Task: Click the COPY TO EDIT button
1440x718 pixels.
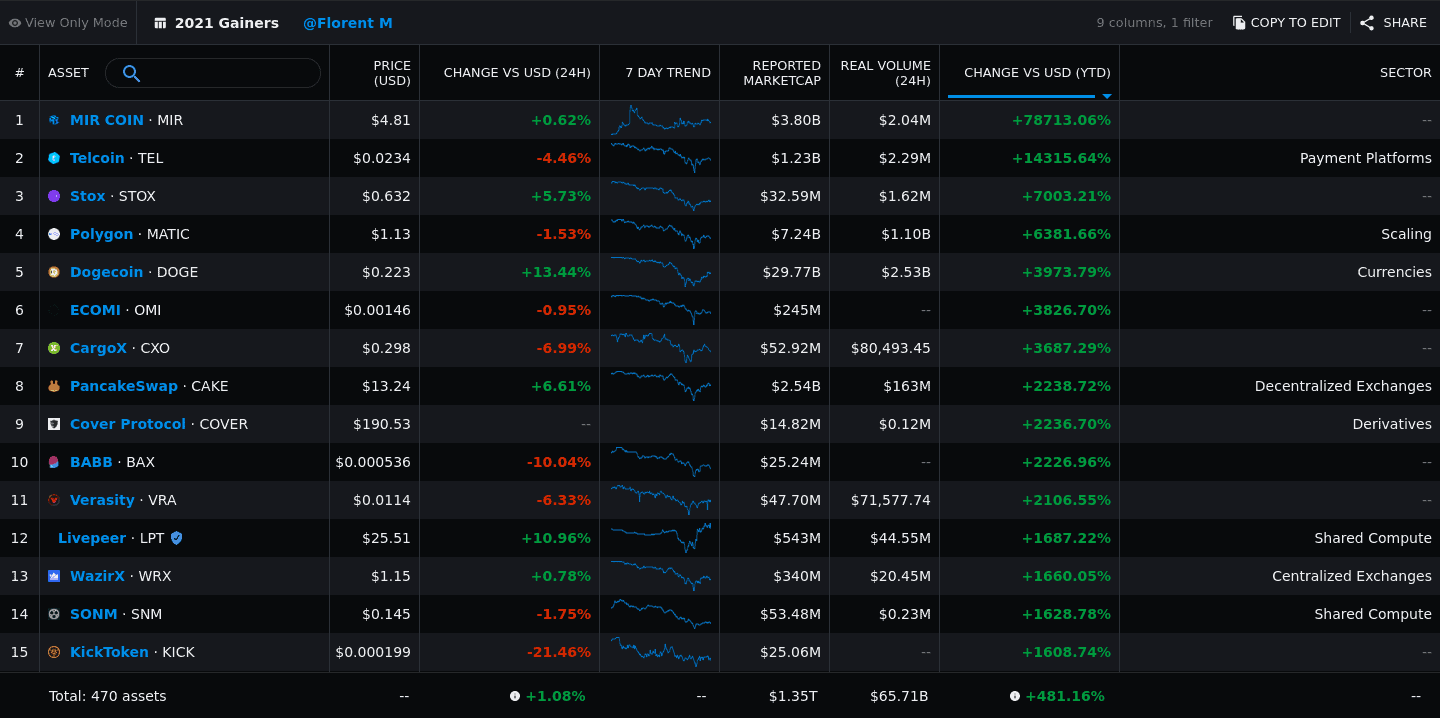Action: [1286, 23]
